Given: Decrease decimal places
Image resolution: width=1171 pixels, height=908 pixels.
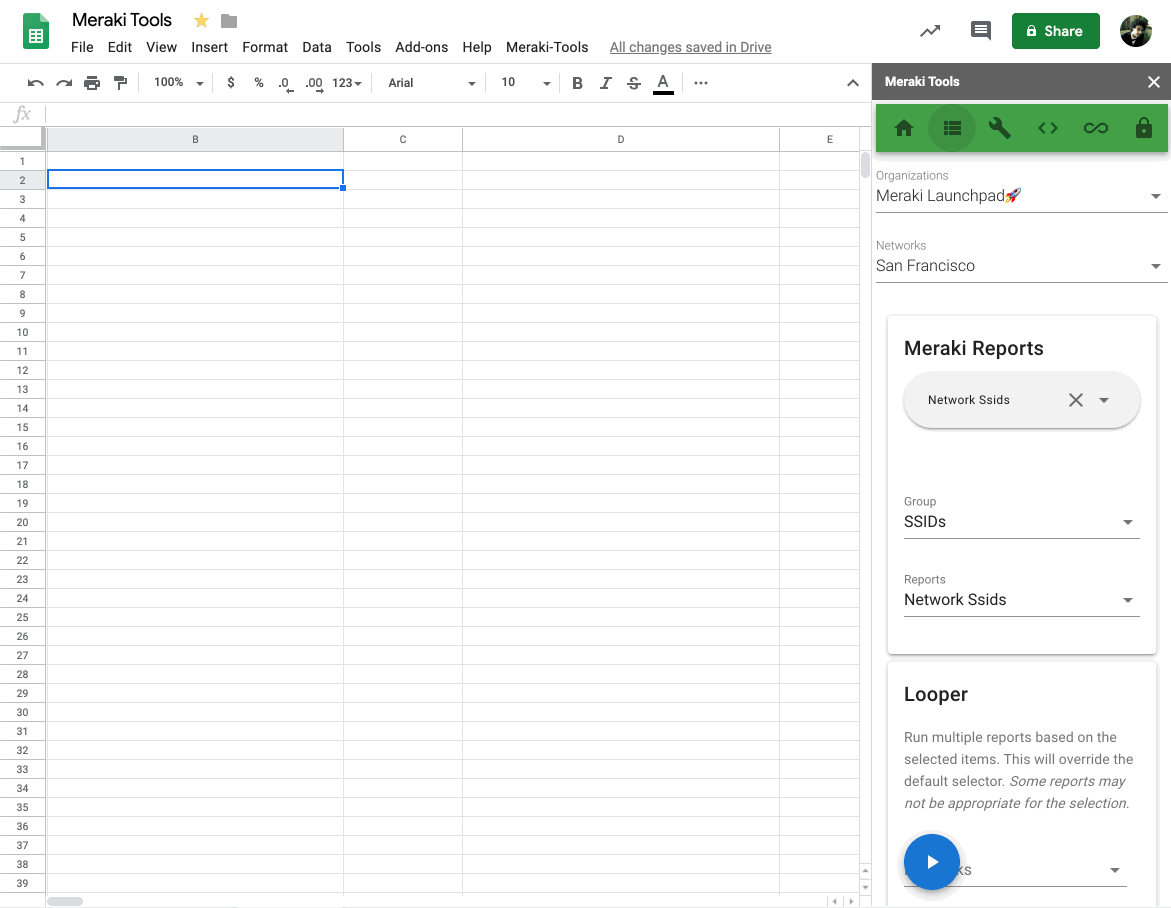Looking at the screenshot, I should 285,84.
